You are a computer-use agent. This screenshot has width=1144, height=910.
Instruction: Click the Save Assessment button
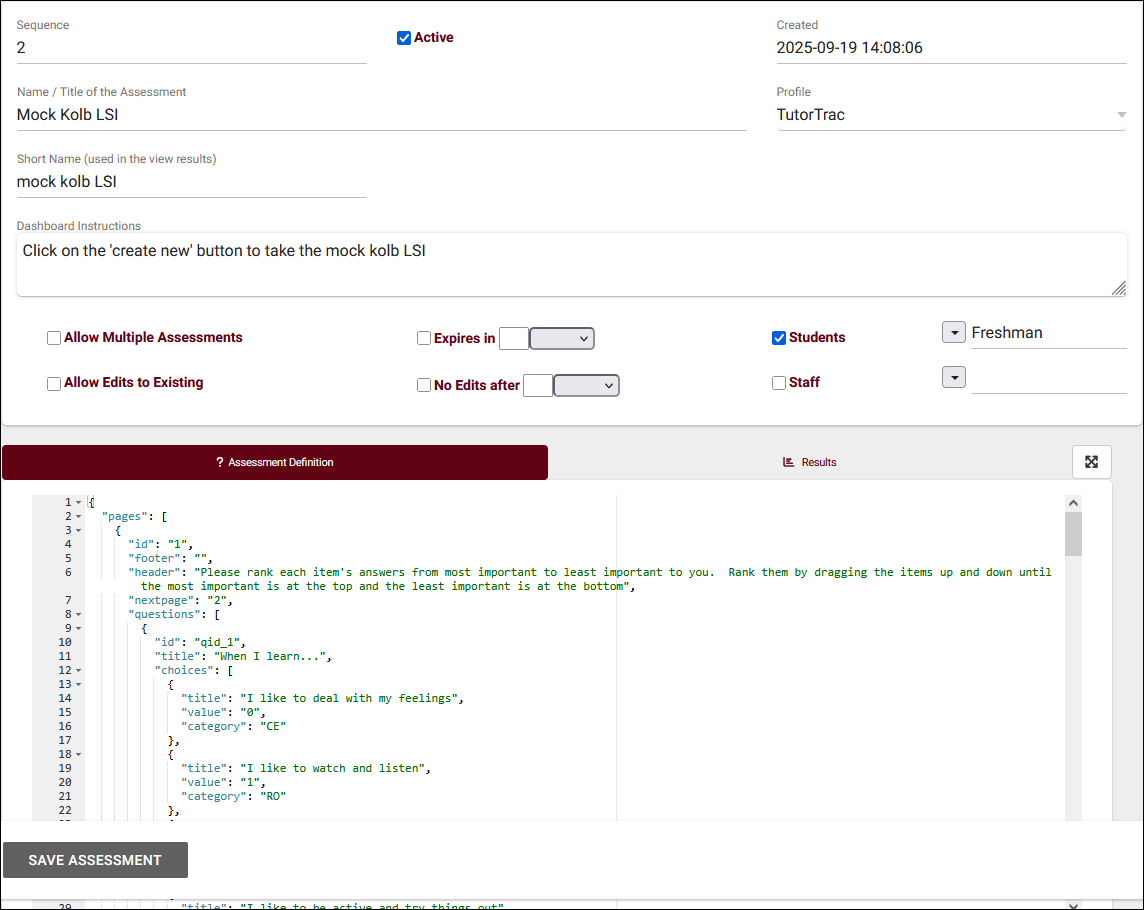pos(95,860)
